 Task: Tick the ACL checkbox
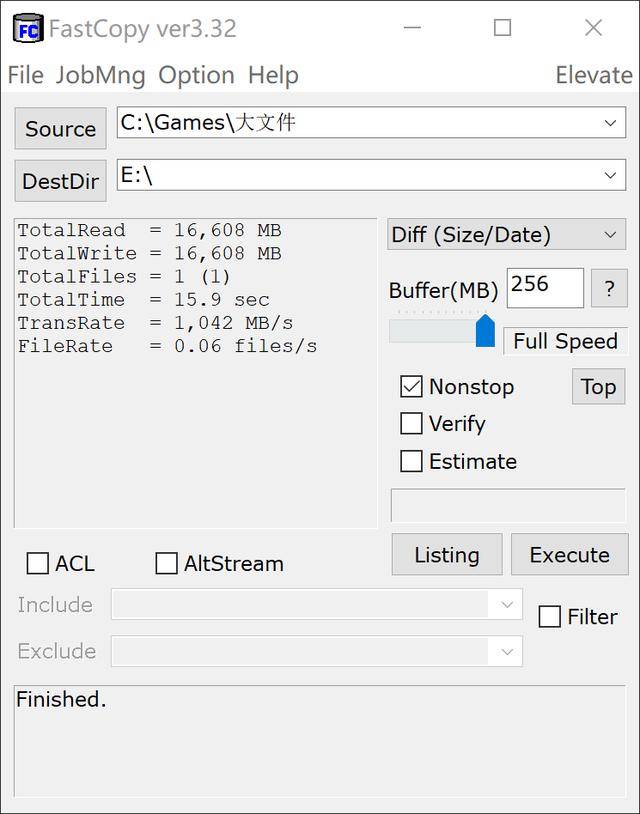37,564
